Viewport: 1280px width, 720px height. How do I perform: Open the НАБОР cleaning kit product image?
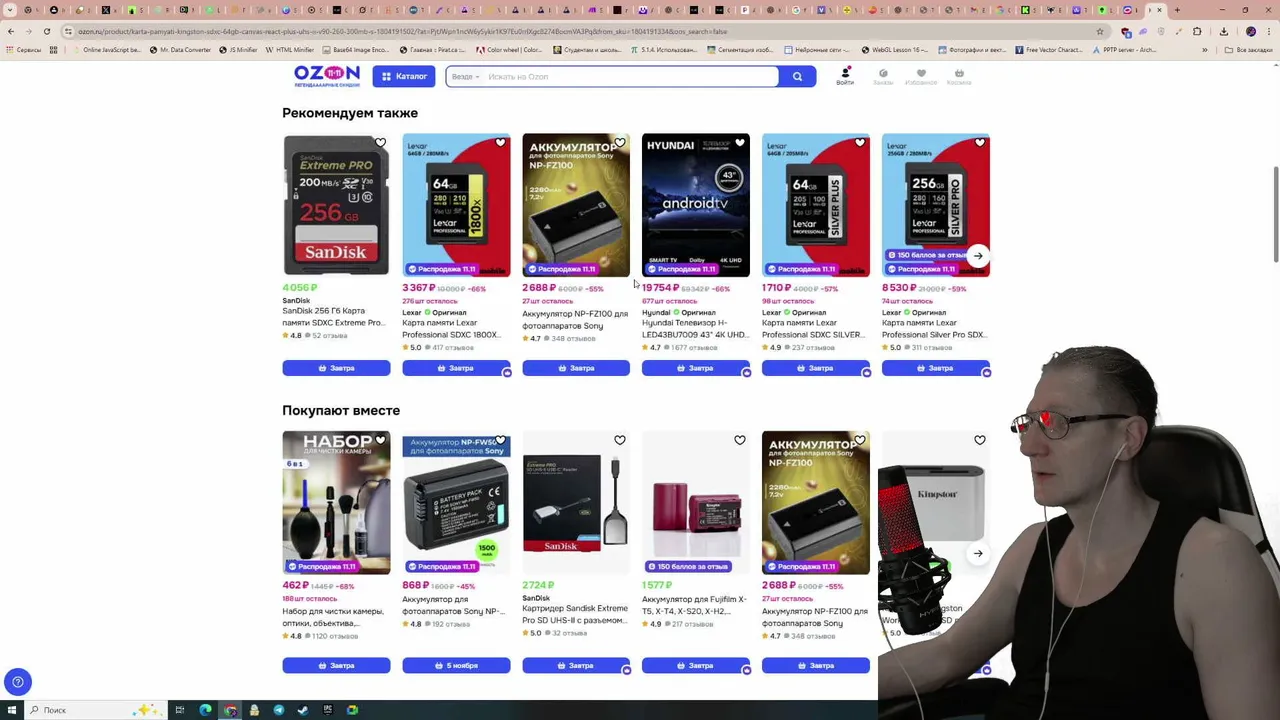(336, 502)
